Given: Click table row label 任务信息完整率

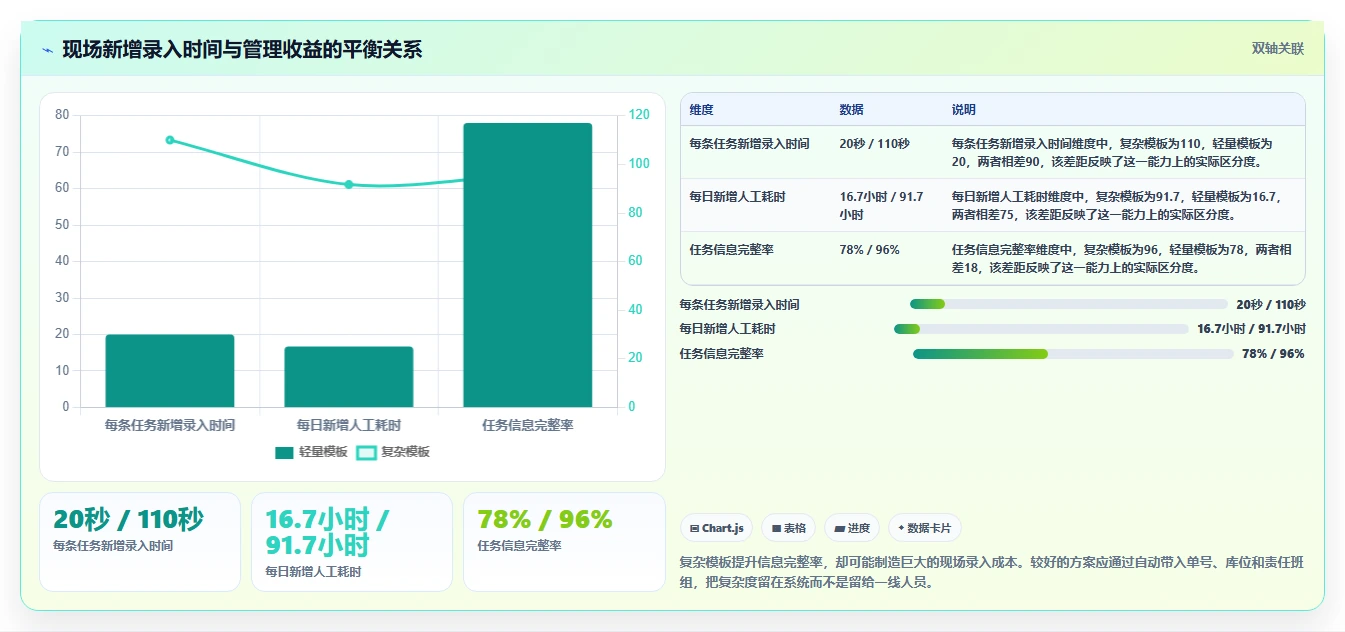Looking at the screenshot, I should pos(731,250).
